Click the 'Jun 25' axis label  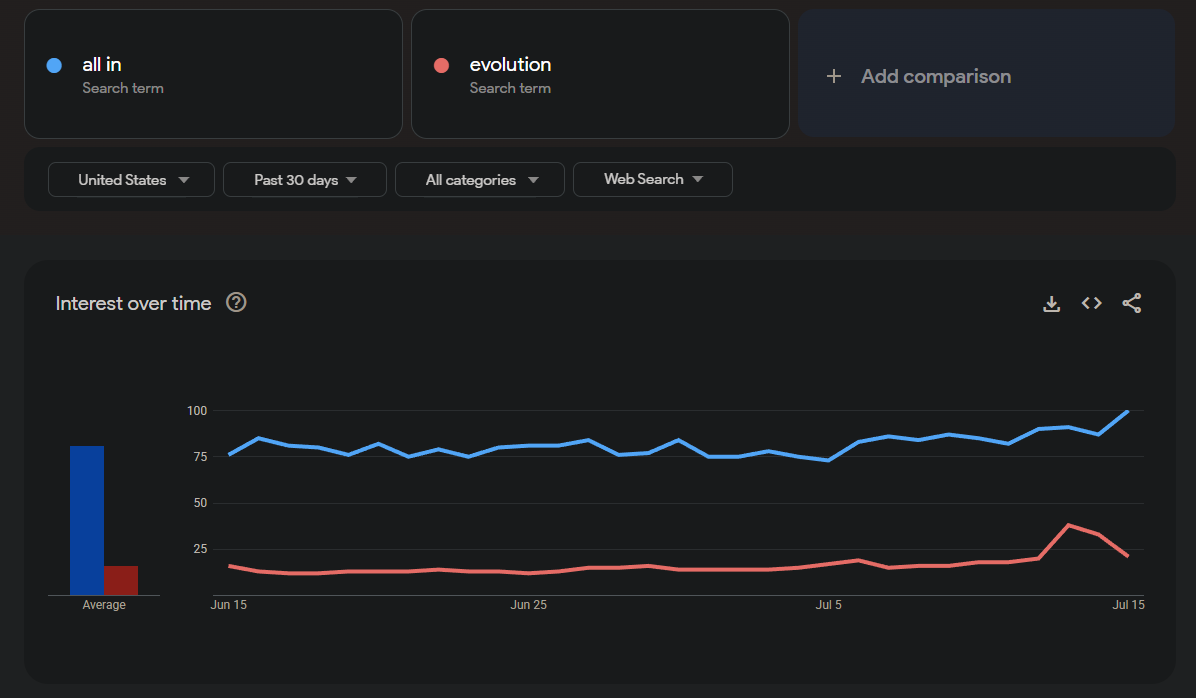point(529,605)
